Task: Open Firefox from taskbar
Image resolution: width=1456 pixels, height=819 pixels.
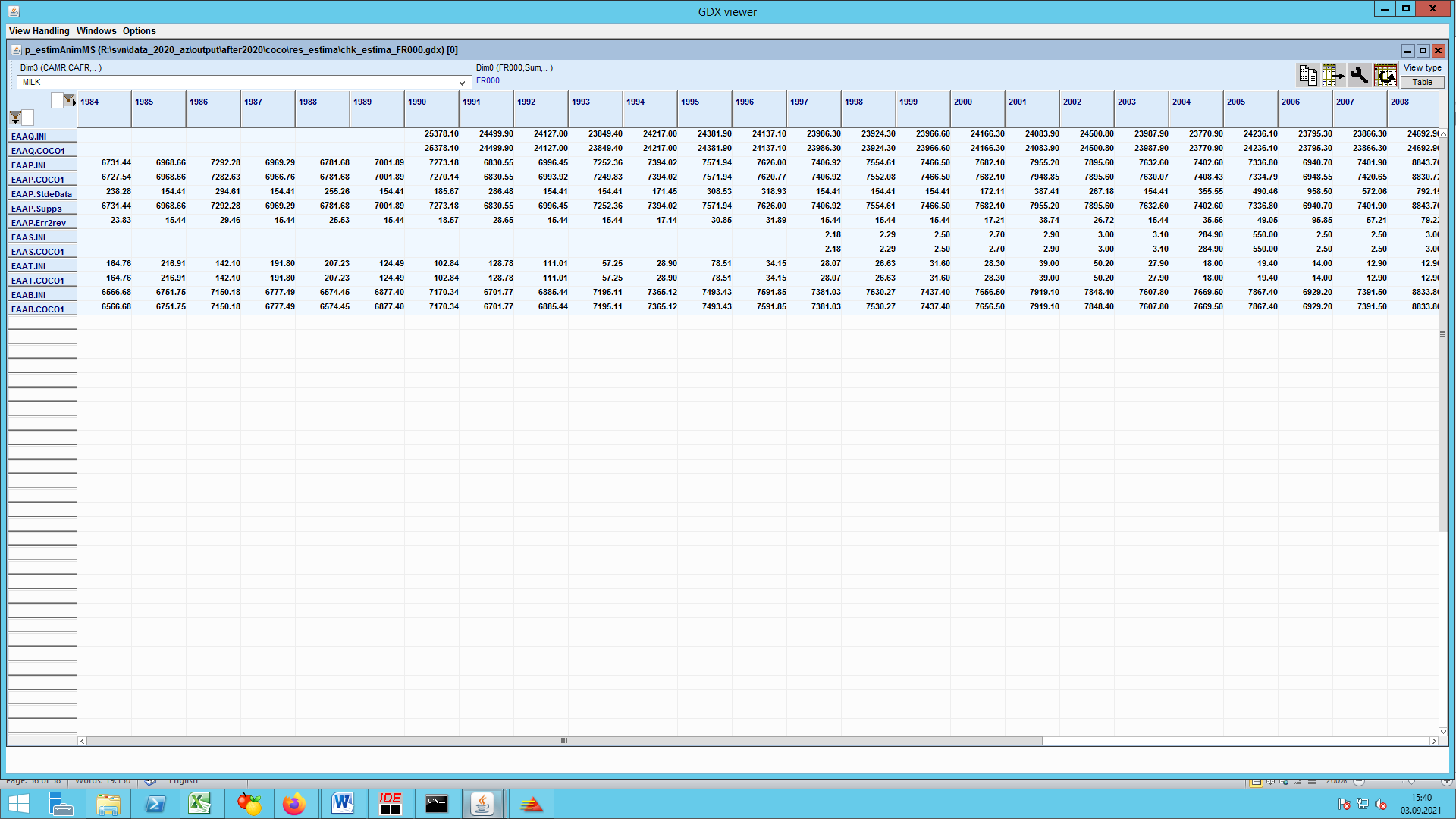Action: pos(294,804)
